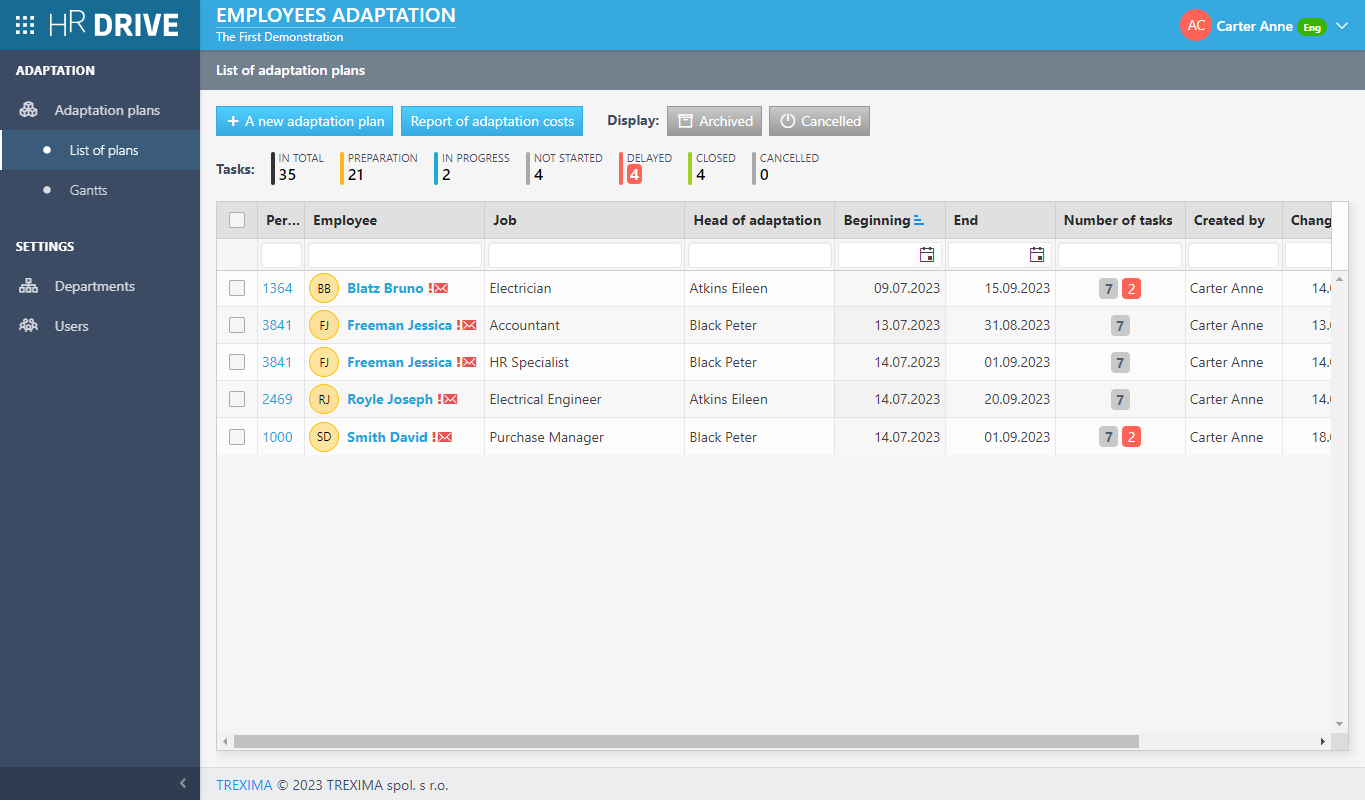The width and height of the screenshot is (1365, 800).
Task: Collapse the sidebar with the left chevron
Action: click(182, 783)
